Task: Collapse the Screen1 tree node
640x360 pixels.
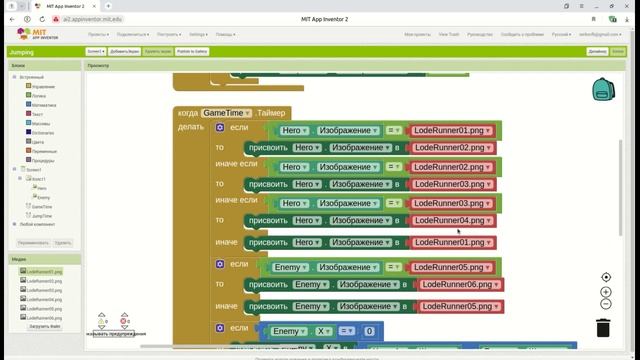Action: [x=14, y=169]
